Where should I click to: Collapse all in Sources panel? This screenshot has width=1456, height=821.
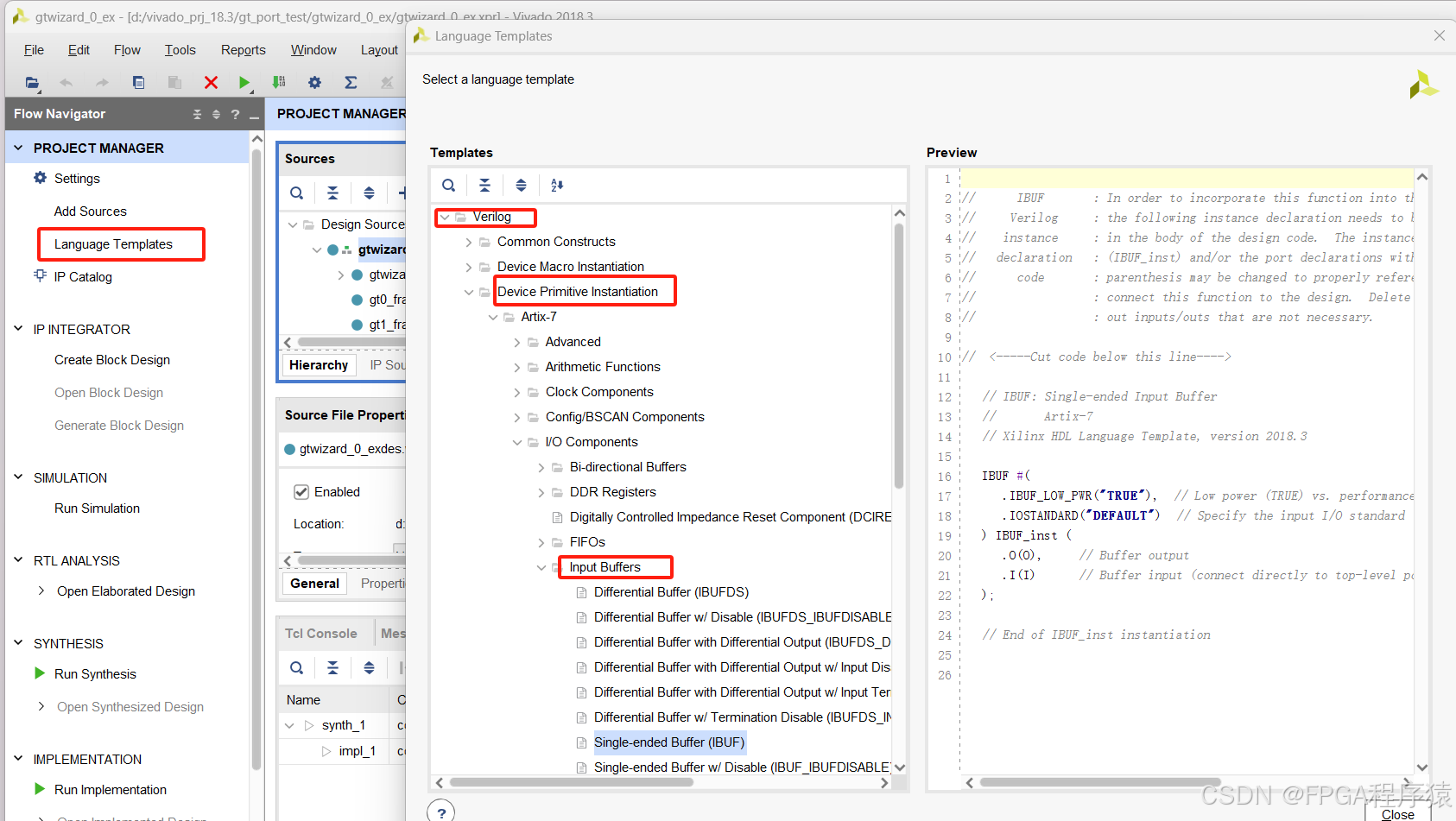(x=332, y=193)
